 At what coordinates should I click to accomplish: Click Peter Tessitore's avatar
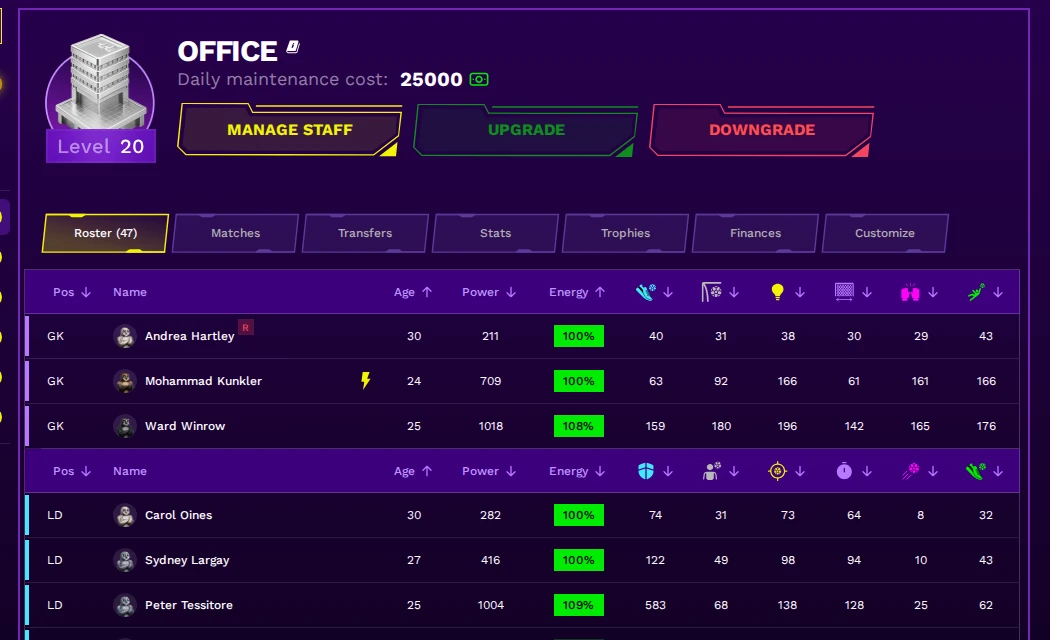click(125, 605)
